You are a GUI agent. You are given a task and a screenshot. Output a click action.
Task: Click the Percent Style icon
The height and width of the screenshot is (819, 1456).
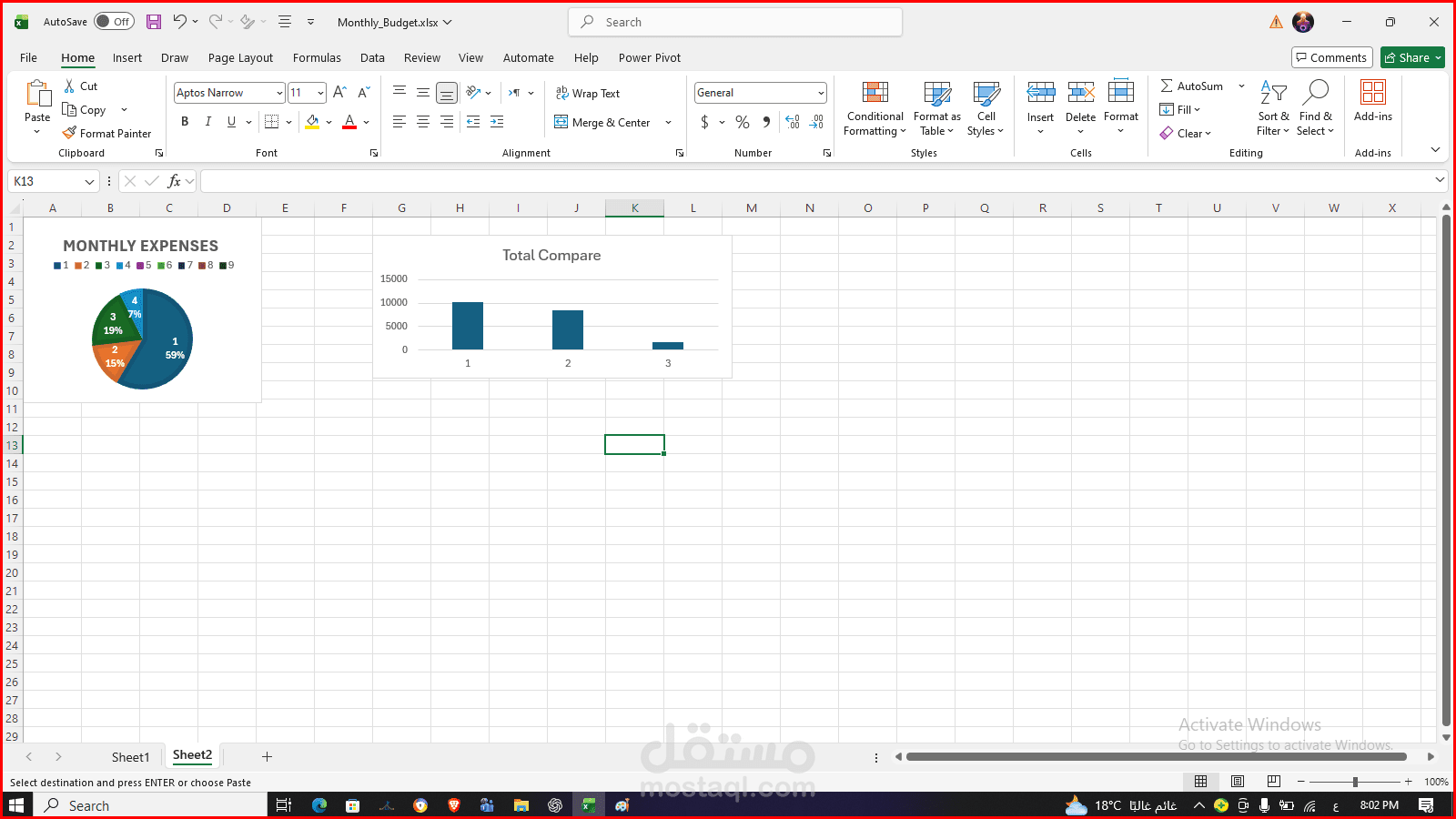pos(743,121)
